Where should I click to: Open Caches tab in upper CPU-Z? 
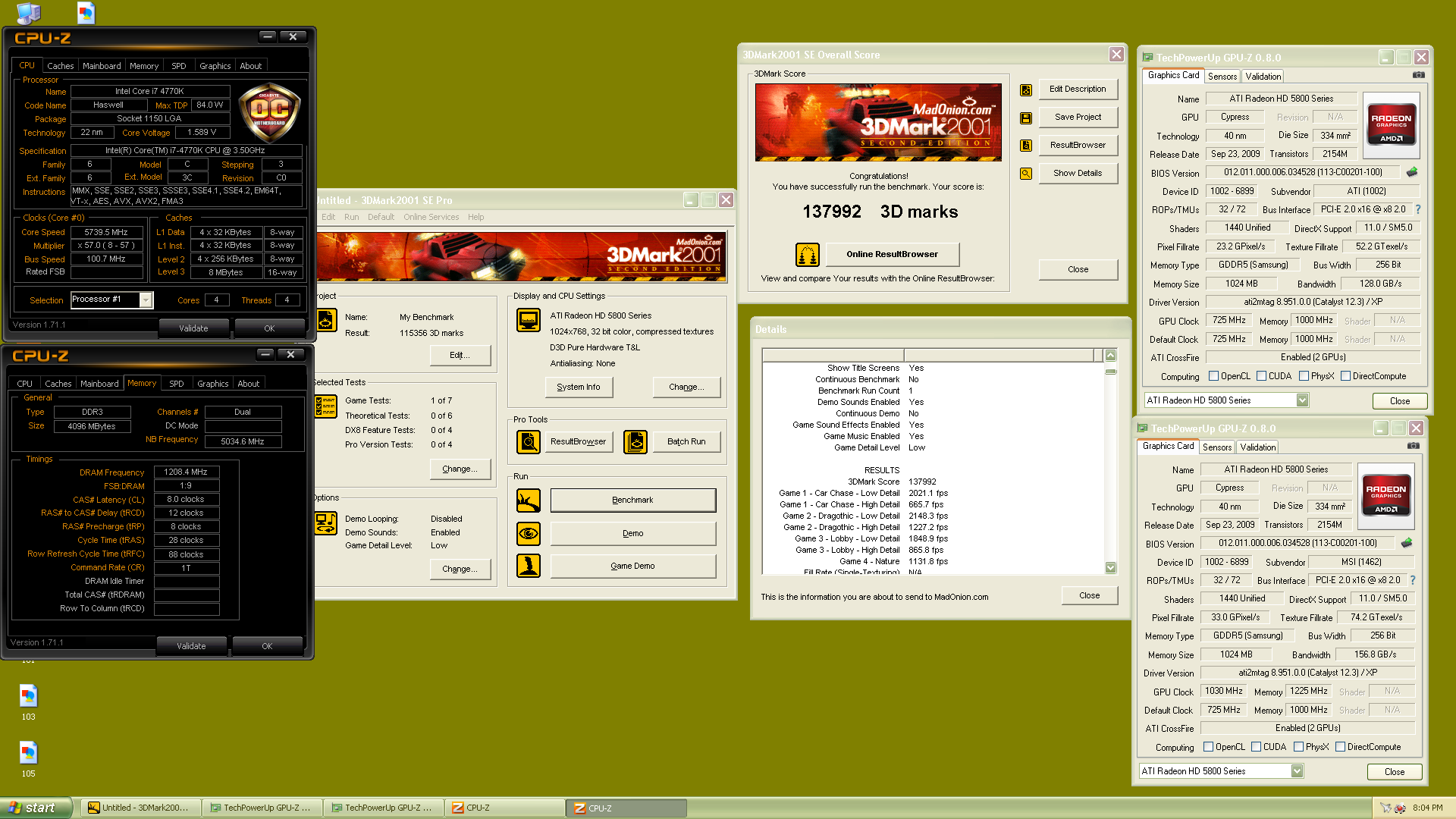(61, 66)
